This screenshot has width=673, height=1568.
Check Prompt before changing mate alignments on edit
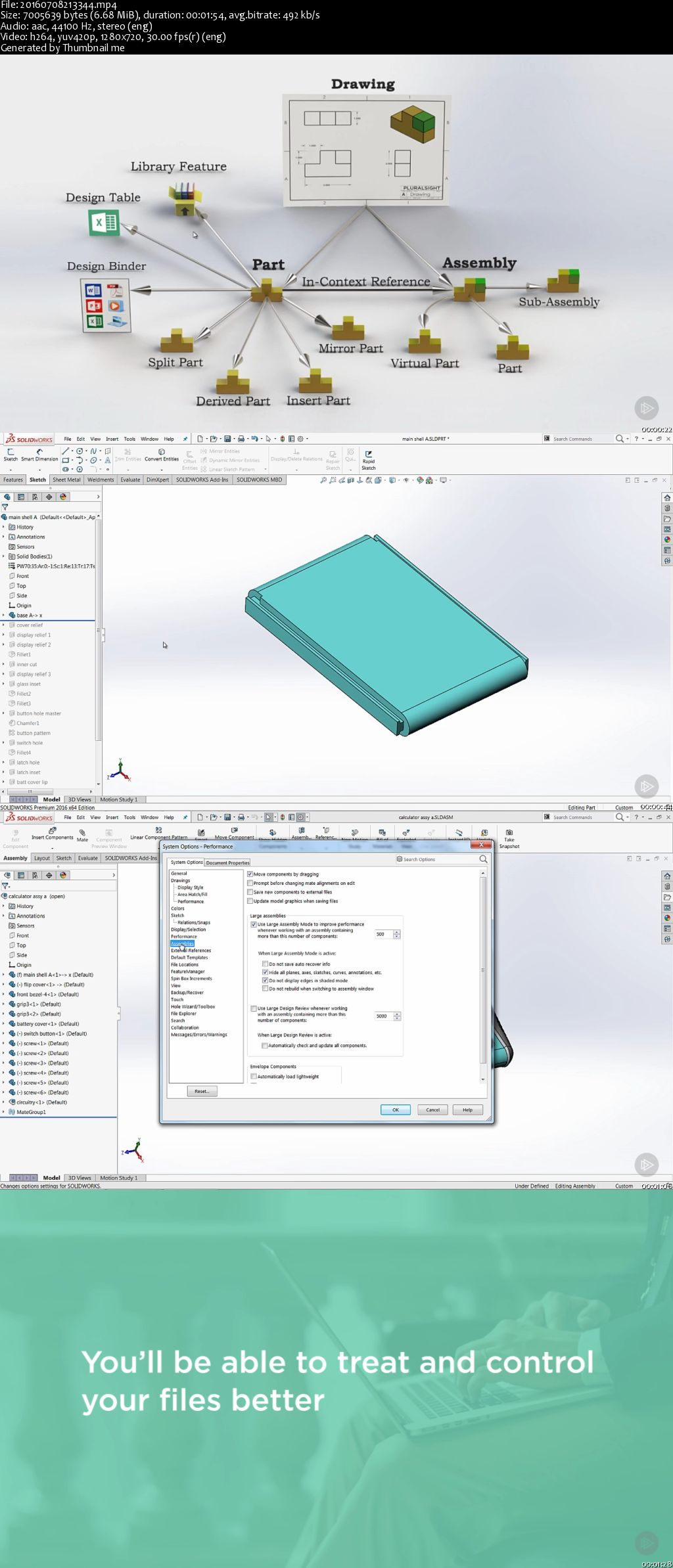coord(250,883)
